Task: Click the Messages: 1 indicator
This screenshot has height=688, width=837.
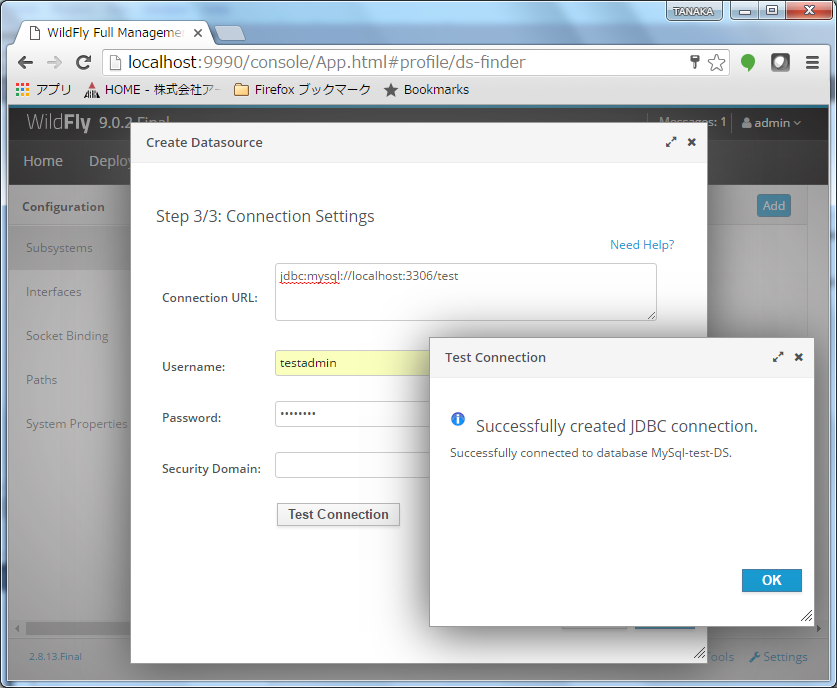Action: [692, 122]
